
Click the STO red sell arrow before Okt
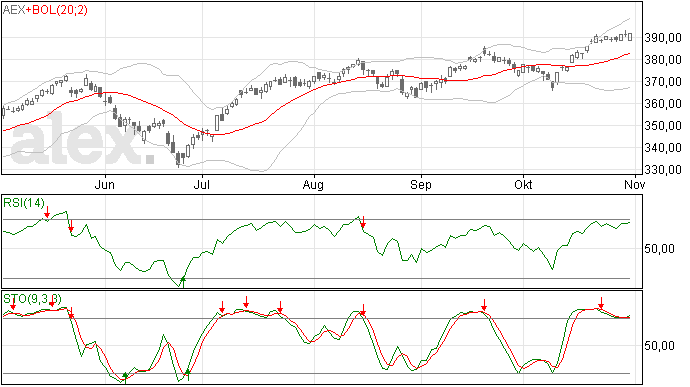coord(484,305)
